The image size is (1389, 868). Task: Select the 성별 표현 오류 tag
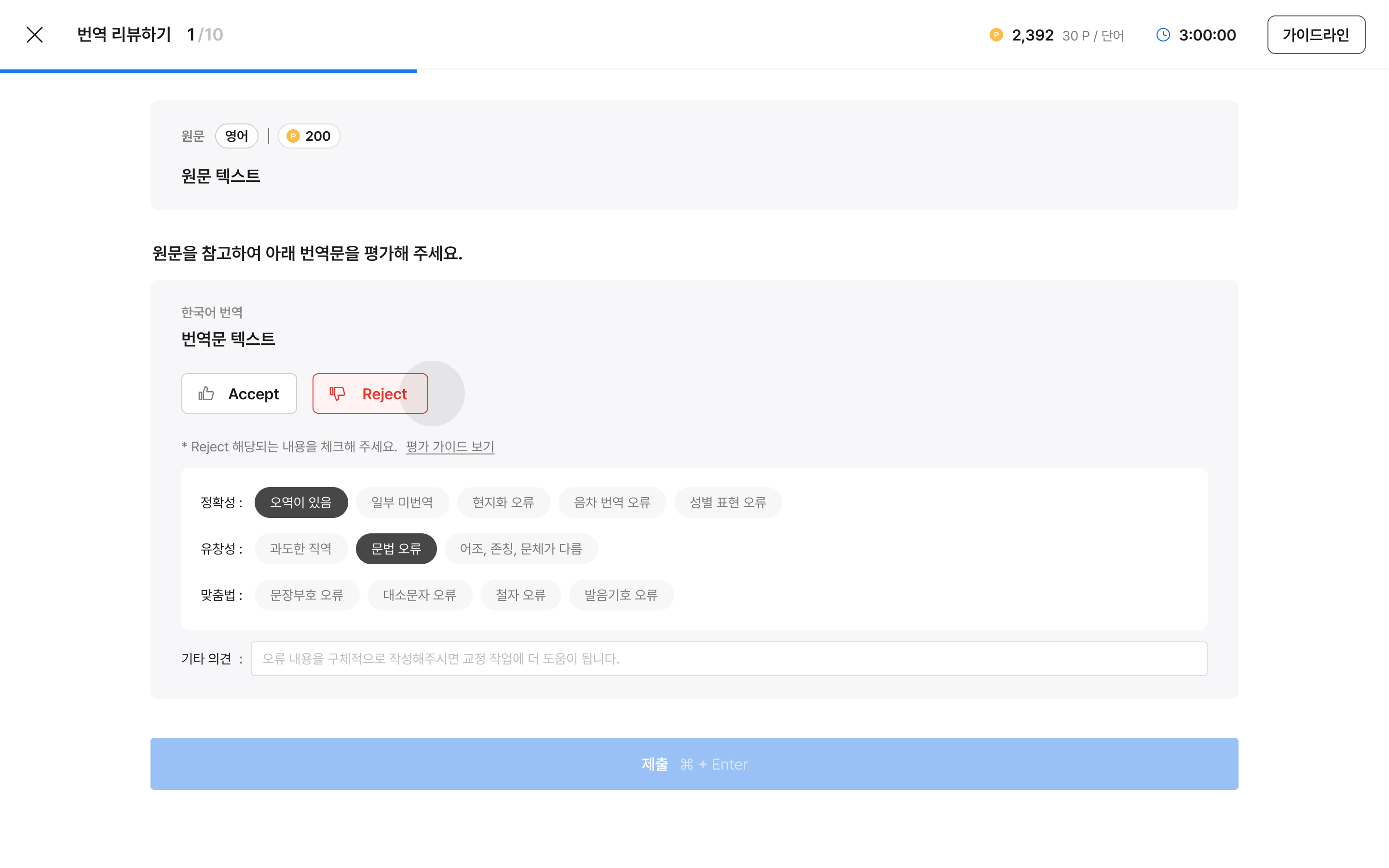(x=728, y=502)
